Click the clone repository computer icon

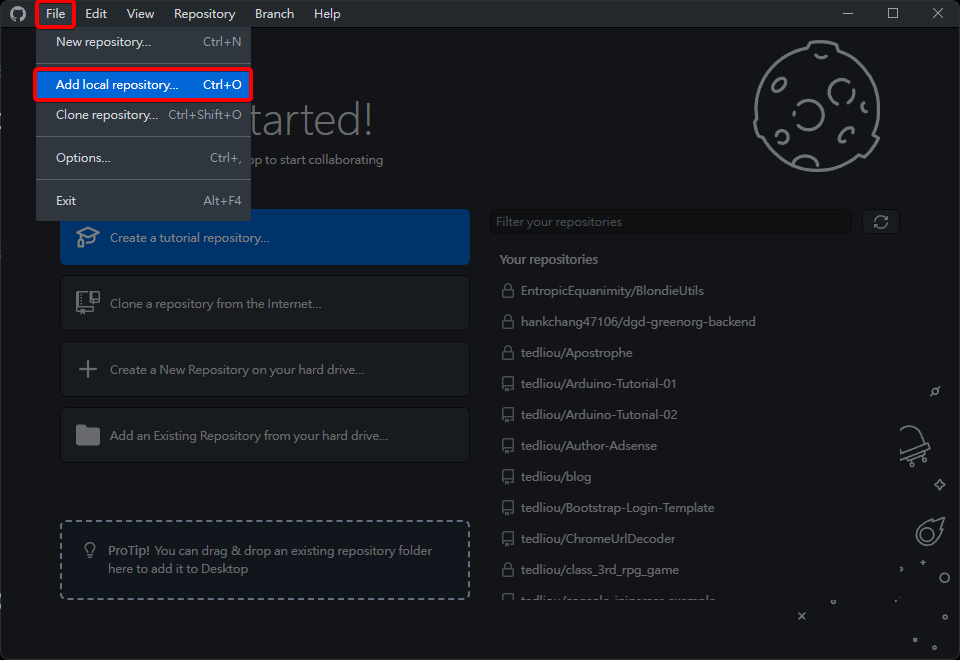click(x=88, y=302)
